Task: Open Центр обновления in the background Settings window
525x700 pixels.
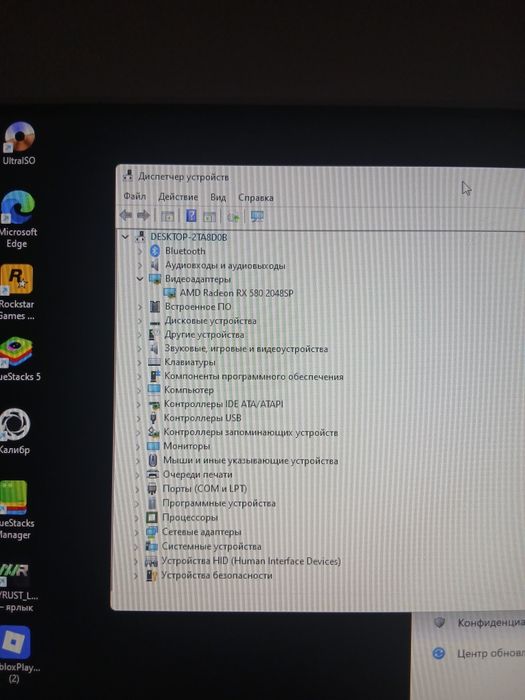Action: click(x=491, y=654)
